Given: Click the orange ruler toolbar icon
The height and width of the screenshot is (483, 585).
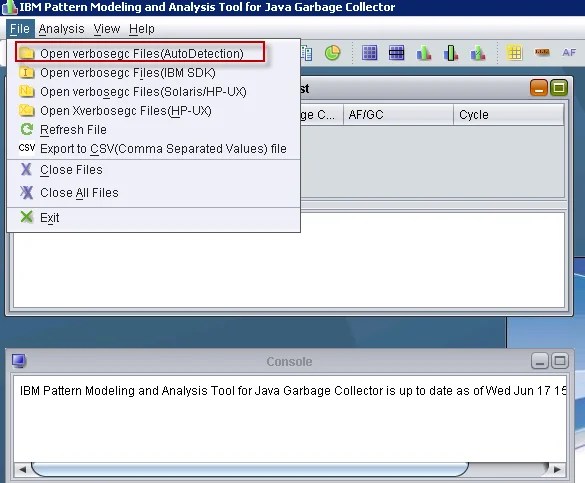Looking at the screenshot, I should [542, 52].
